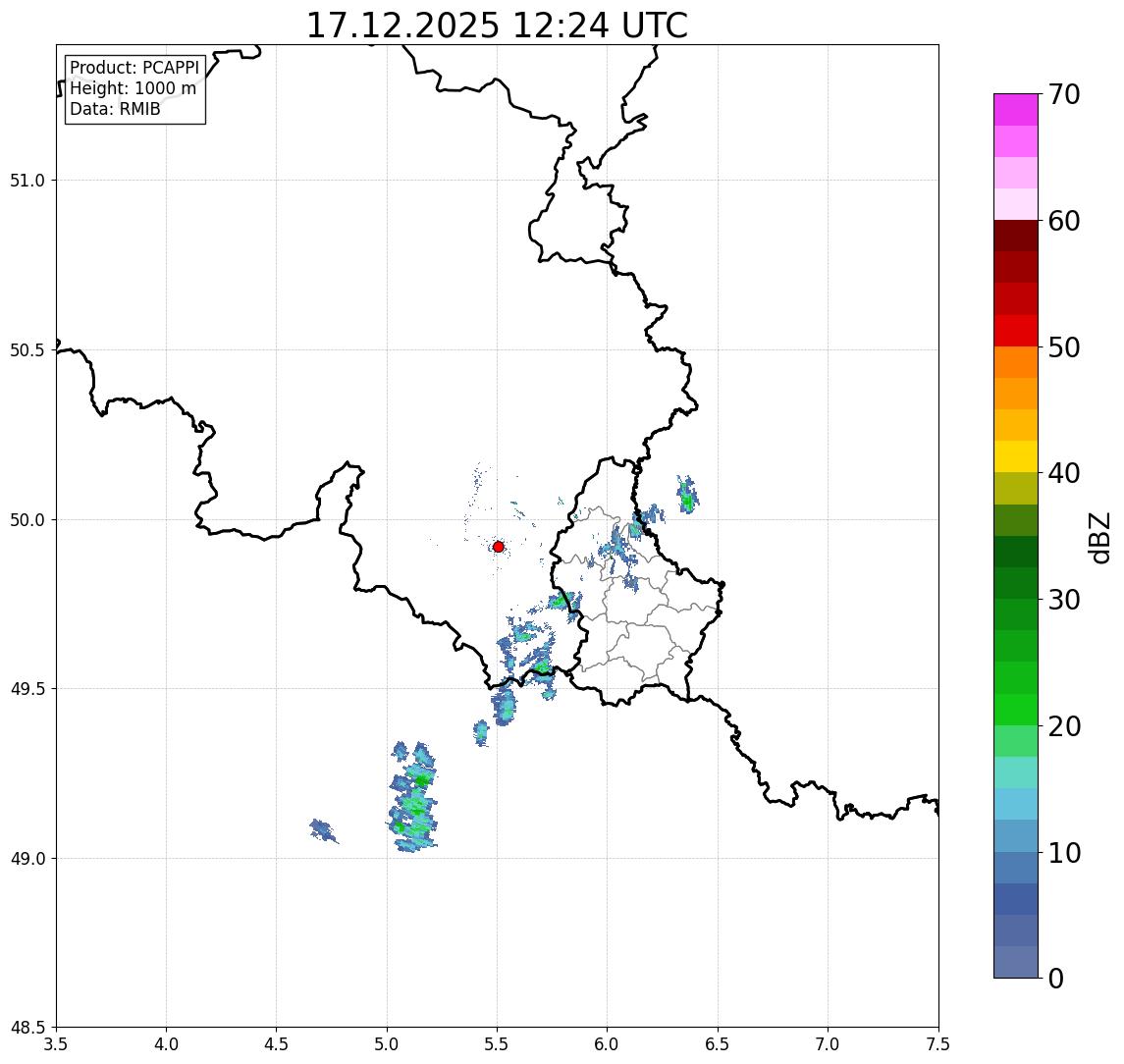Click the latitude tick label "48.5"
This screenshot has height=1064, width=1124.
tap(27, 1028)
